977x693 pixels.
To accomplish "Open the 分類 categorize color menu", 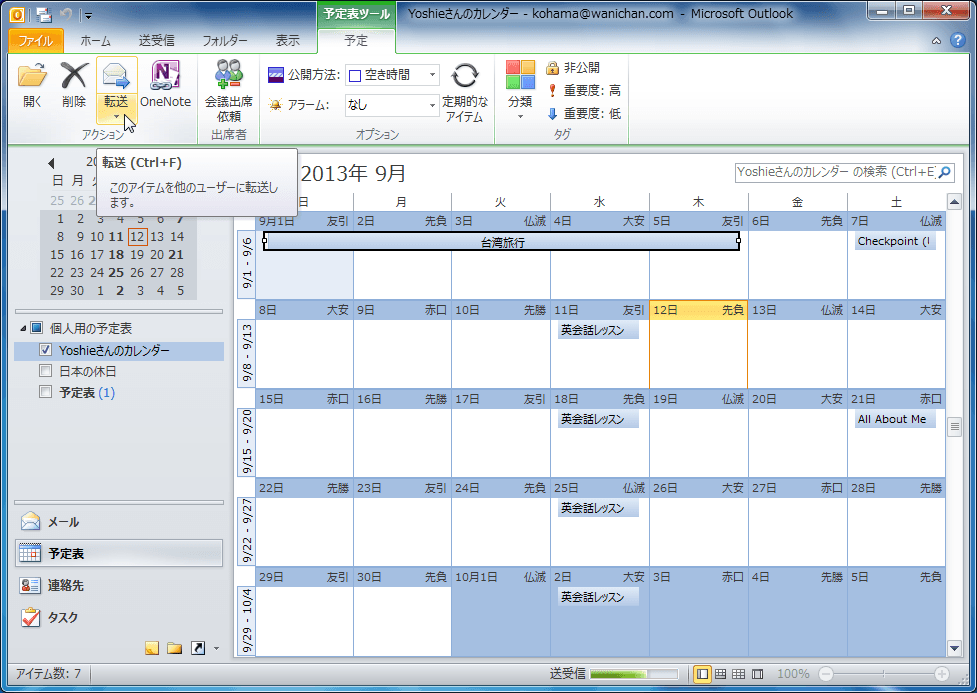I will tap(520, 90).
